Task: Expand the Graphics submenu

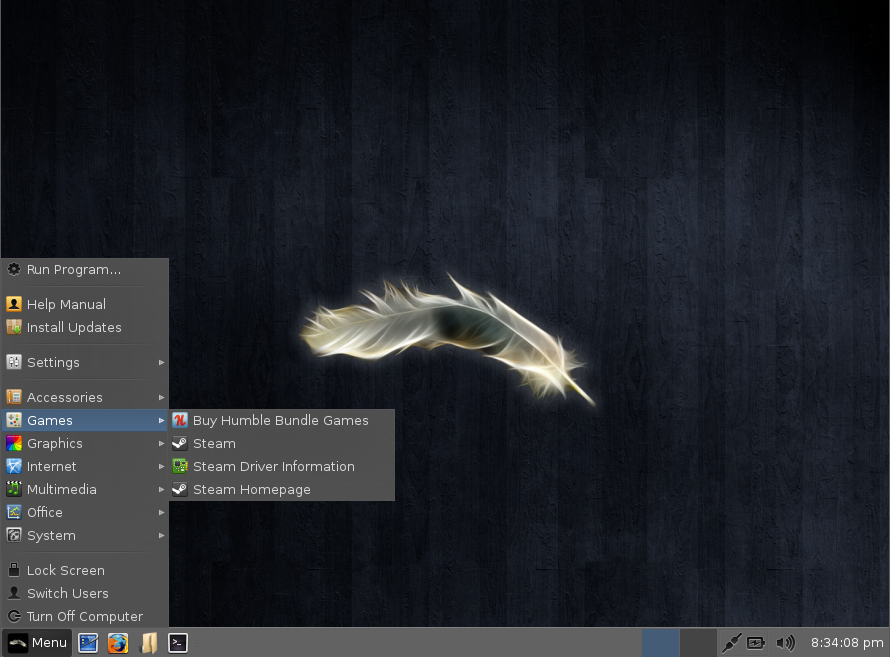Action: click(x=85, y=443)
